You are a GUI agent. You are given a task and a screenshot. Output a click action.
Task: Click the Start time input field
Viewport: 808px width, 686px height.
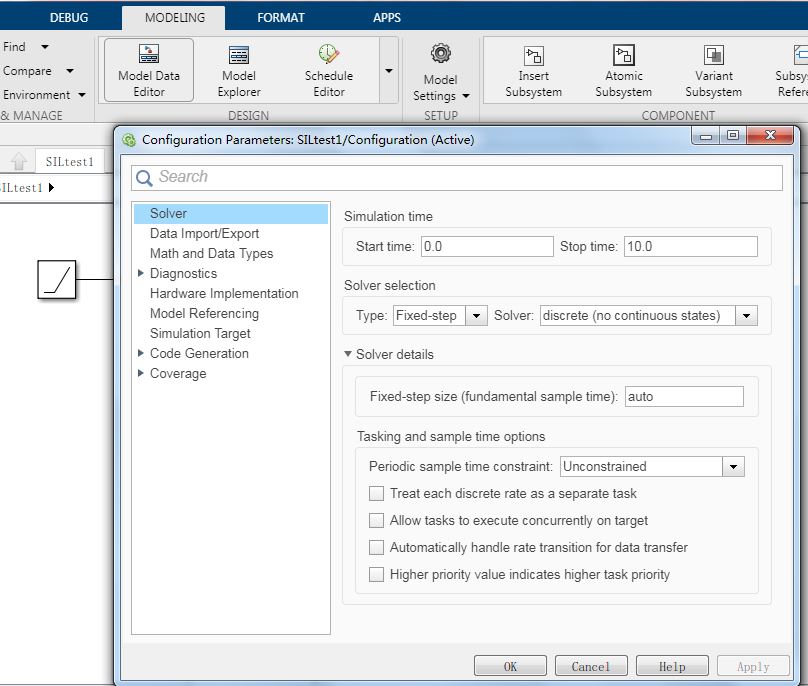pyautogui.click(x=487, y=246)
